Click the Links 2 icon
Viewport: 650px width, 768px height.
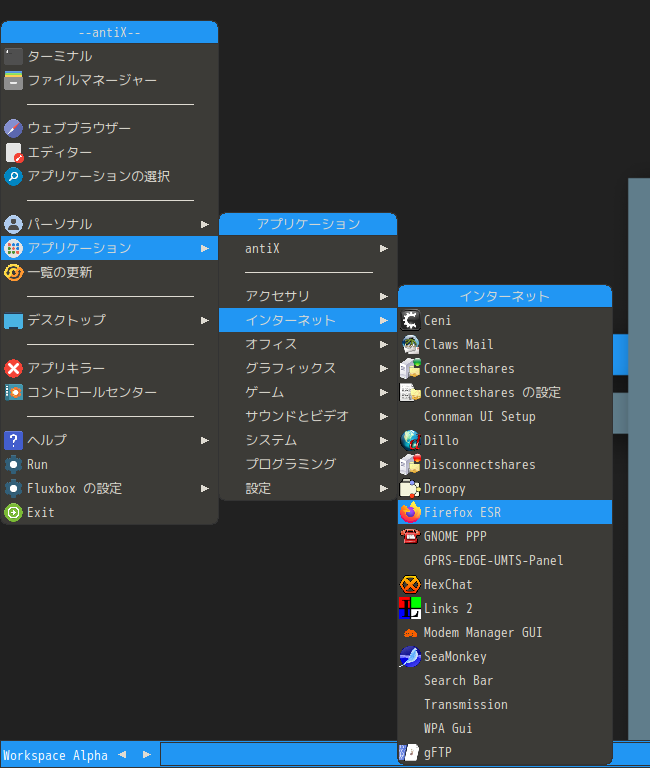pos(410,608)
